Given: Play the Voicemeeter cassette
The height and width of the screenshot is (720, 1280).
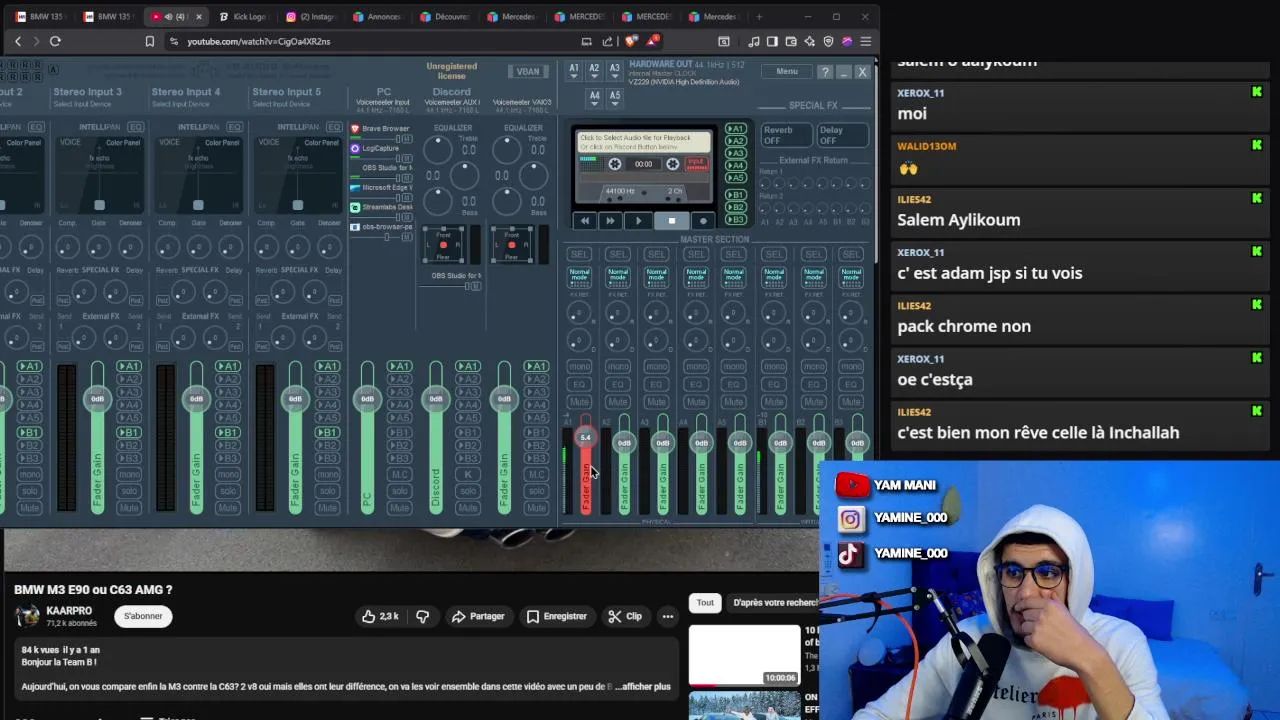Looking at the screenshot, I should click(x=639, y=221).
